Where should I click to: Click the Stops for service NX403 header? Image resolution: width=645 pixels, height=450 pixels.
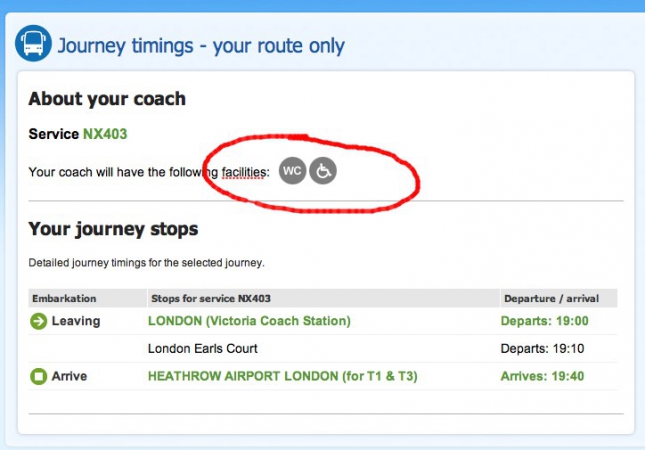click(x=211, y=299)
